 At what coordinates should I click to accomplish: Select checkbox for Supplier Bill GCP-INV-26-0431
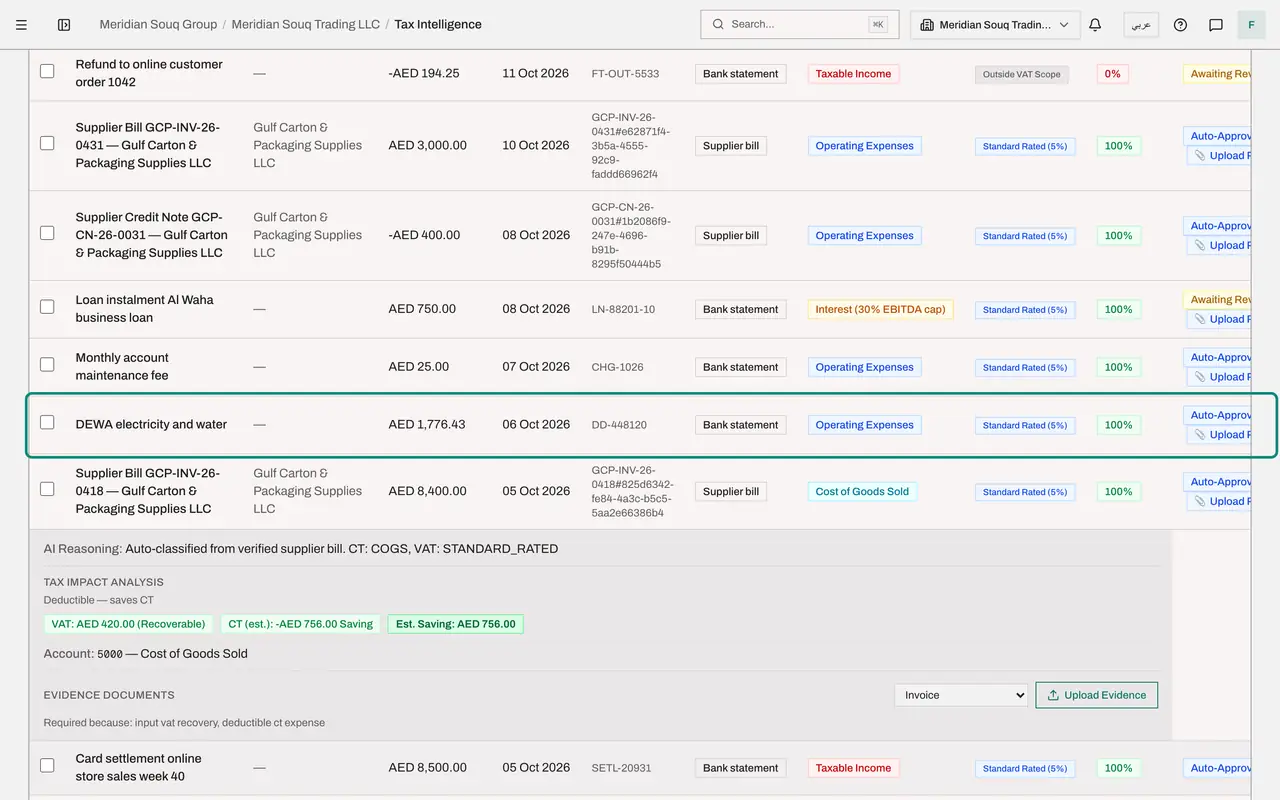click(x=47, y=143)
